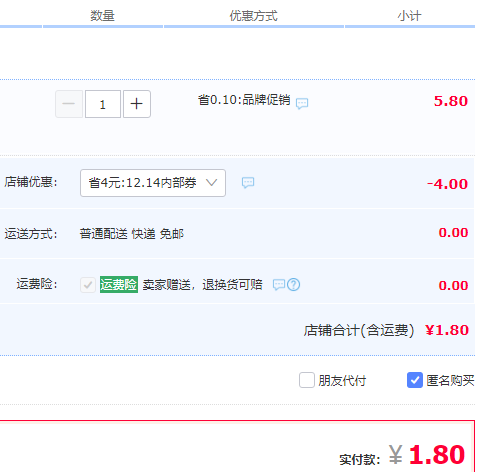Click 优惠方式 column header
Screen dimensions: 477x472
pos(253,16)
